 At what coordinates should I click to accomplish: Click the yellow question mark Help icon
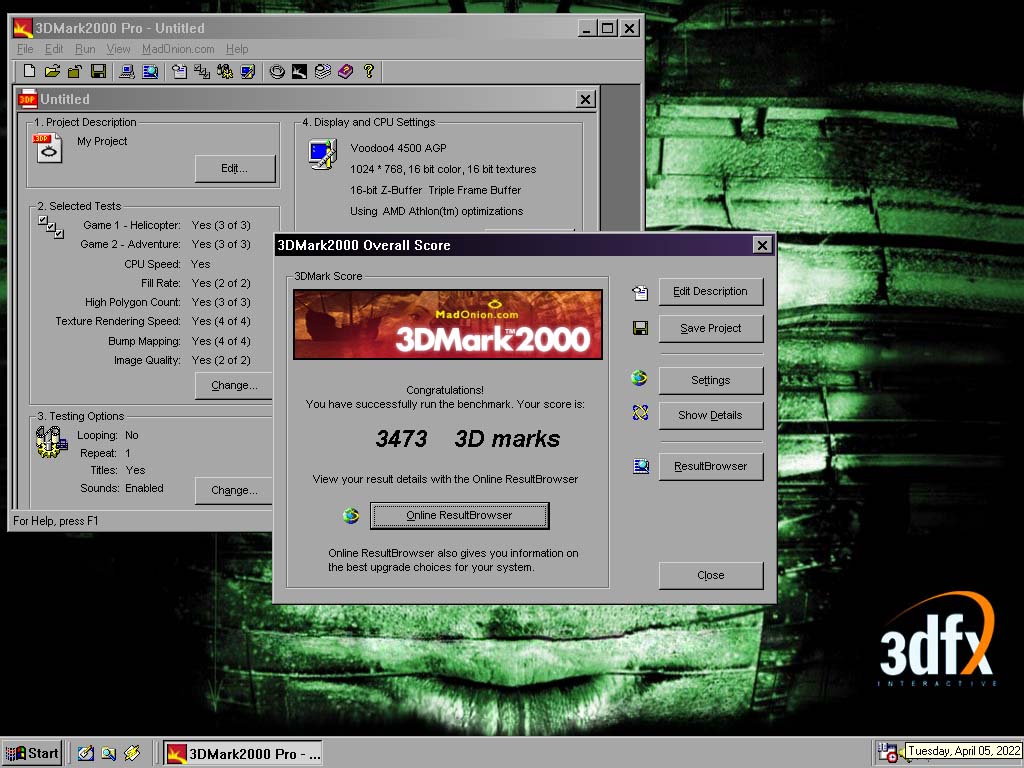pyautogui.click(x=368, y=71)
